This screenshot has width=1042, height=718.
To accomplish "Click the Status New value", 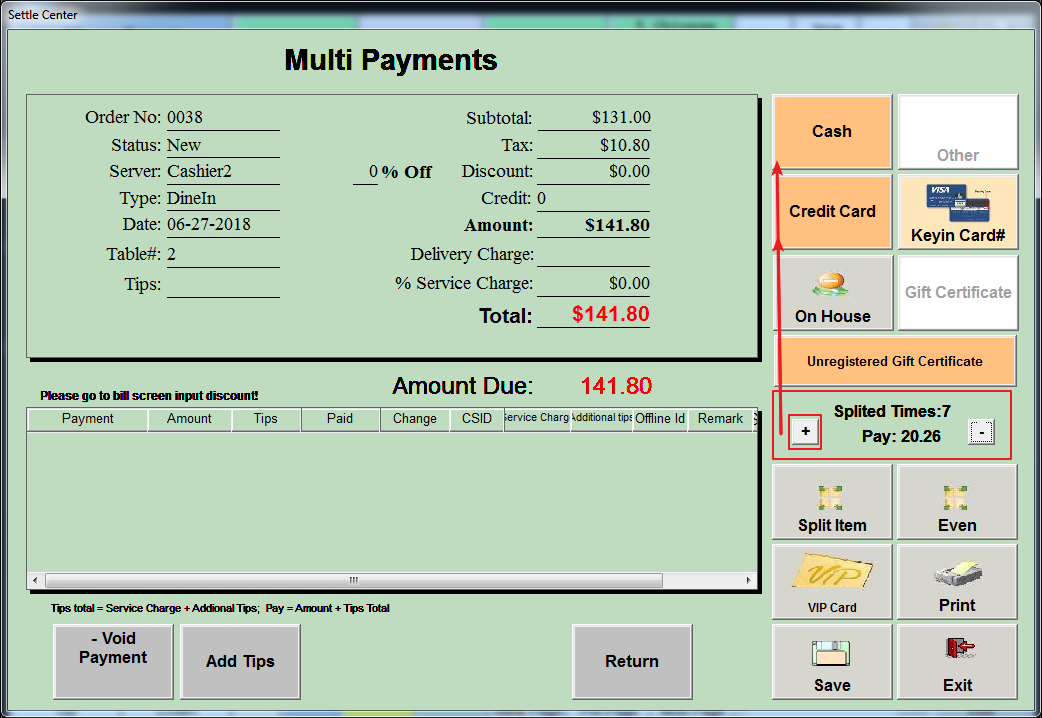I will click(x=183, y=146).
